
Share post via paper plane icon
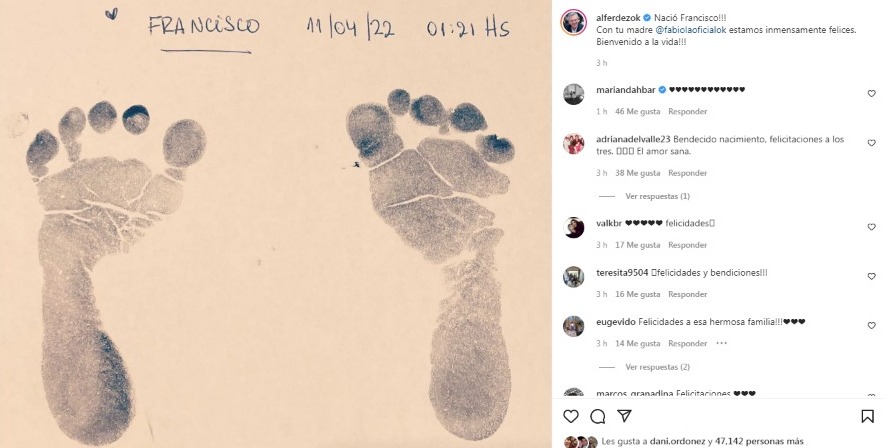pyautogui.click(x=624, y=415)
